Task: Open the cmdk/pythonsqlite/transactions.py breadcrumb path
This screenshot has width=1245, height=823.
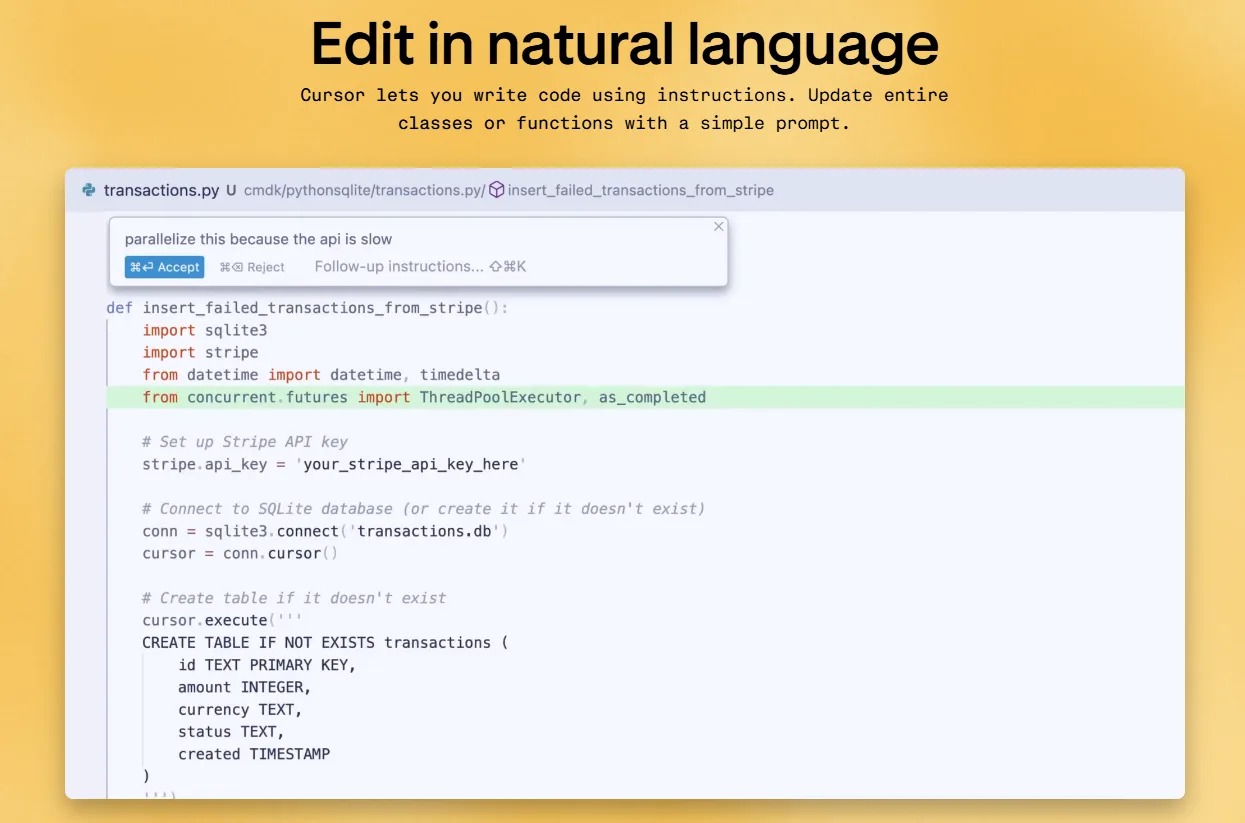Action: (x=364, y=190)
